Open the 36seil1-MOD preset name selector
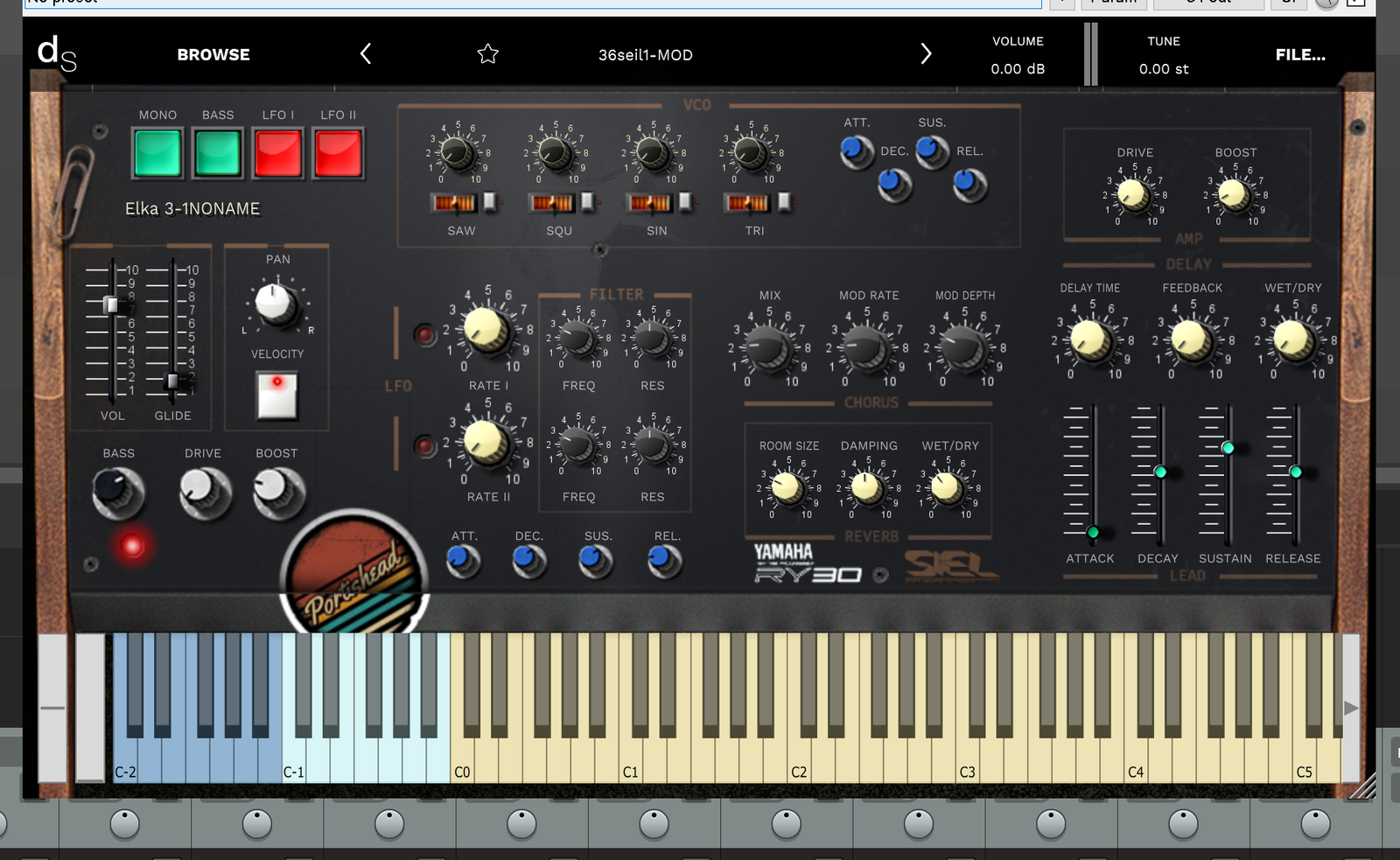Viewport: 1400px width, 860px height. point(645,55)
